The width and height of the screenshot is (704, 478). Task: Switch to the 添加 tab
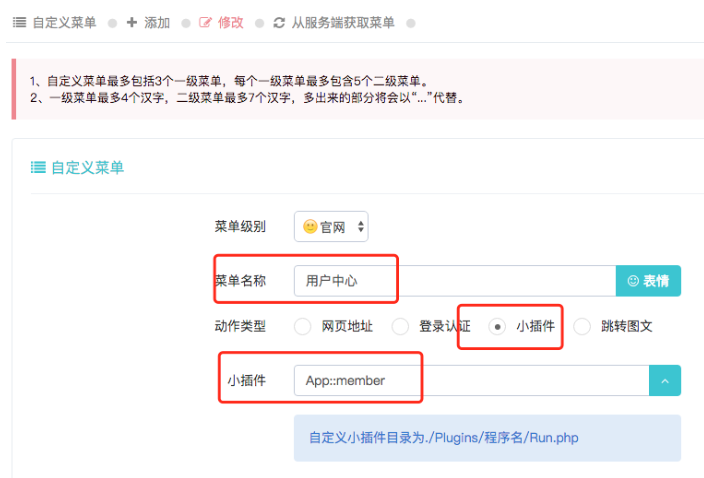point(148,22)
